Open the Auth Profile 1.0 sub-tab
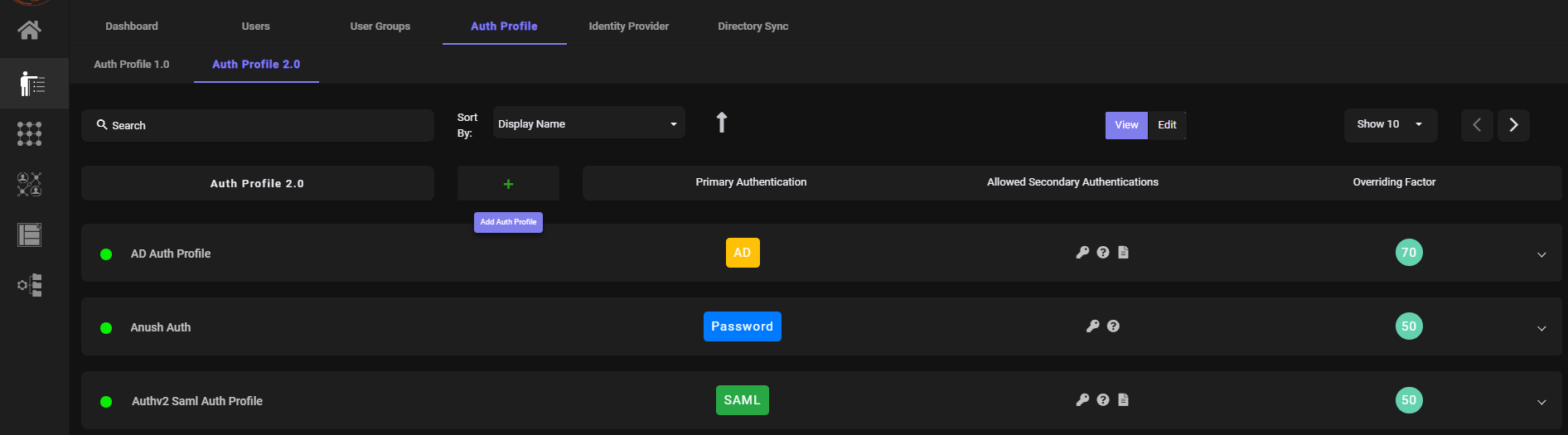This screenshot has height=435, width=1568. pos(132,64)
